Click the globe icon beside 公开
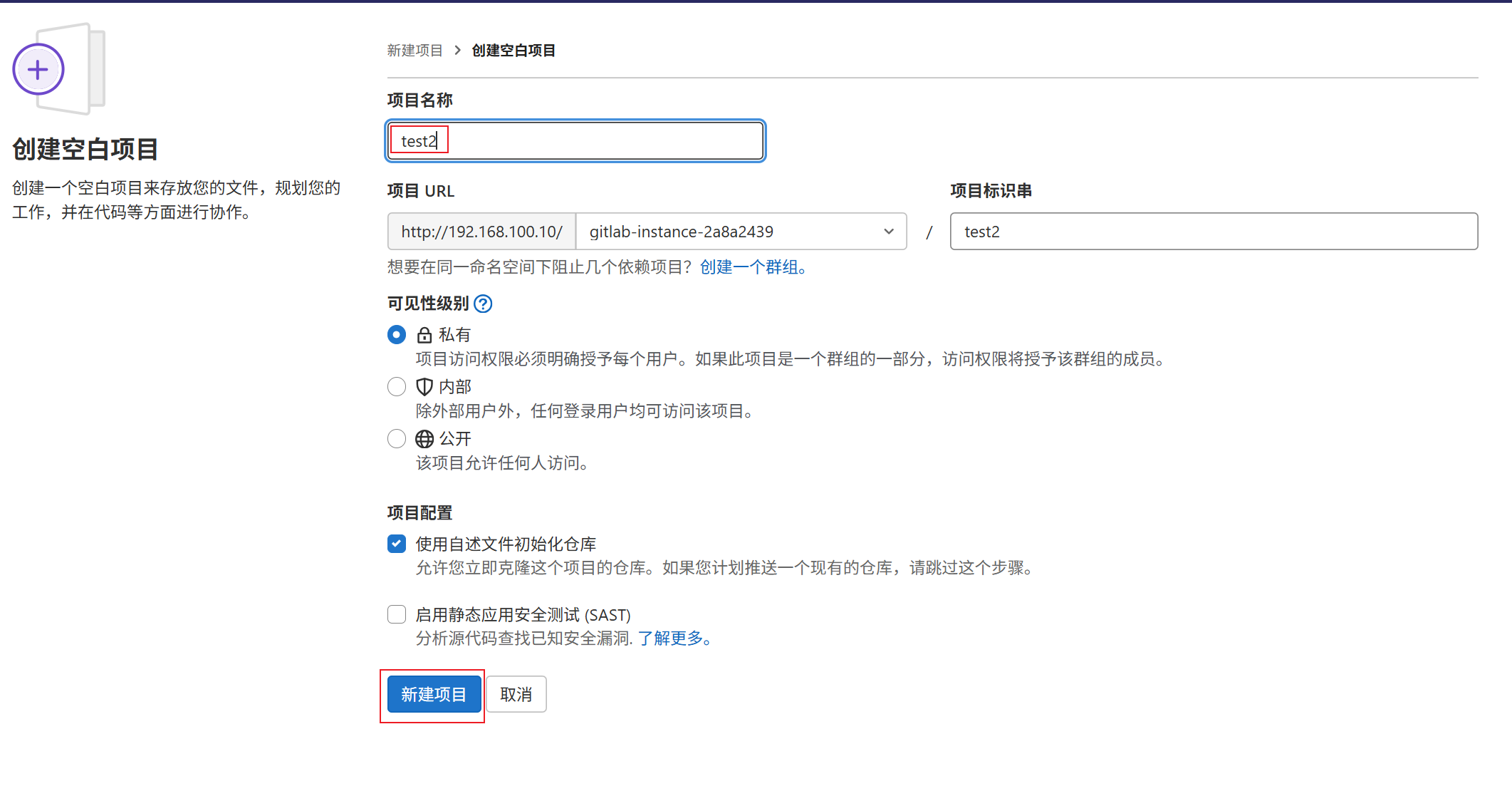This screenshot has height=791, width=1512. 424,439
